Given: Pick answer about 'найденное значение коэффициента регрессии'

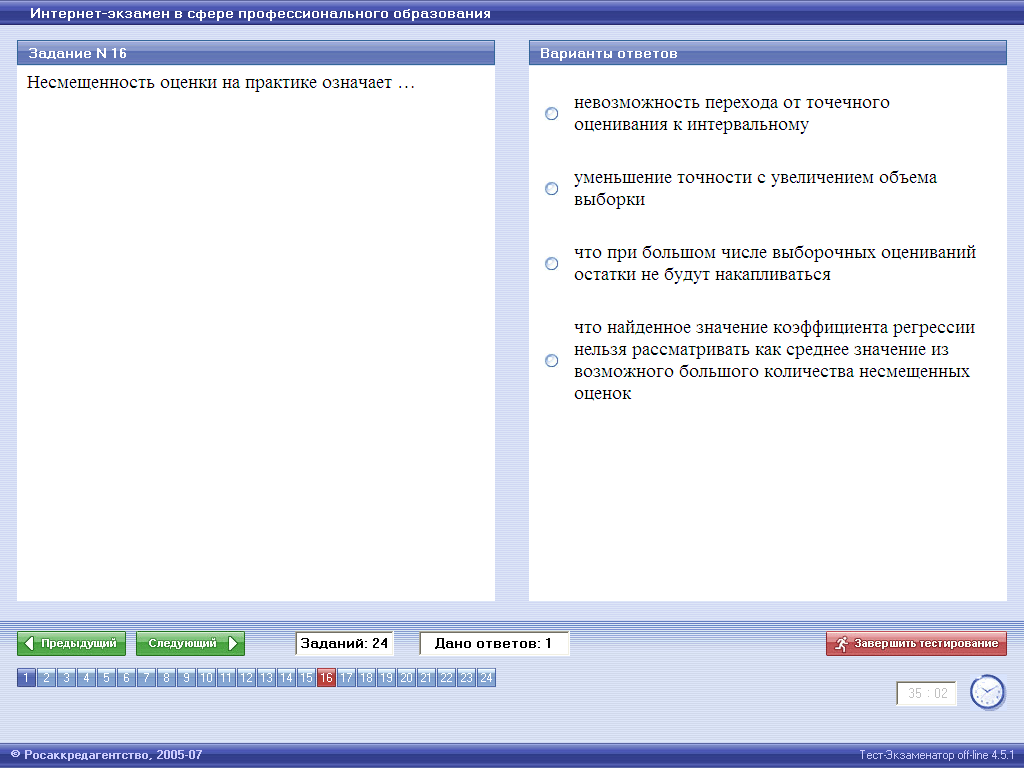Looking at the screenshot, I should [x=552, y=360].
